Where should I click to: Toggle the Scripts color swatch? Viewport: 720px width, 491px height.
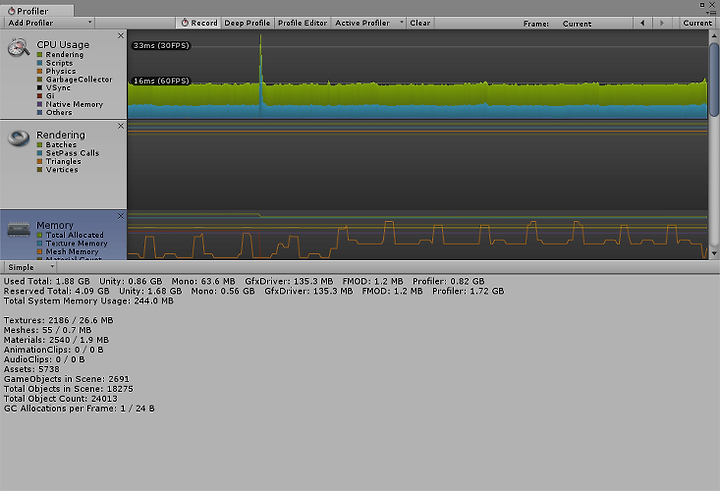(40, 63)
